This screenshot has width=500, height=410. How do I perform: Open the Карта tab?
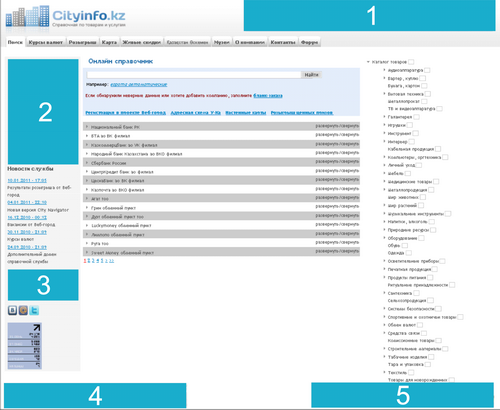click(x=109, y=42)
